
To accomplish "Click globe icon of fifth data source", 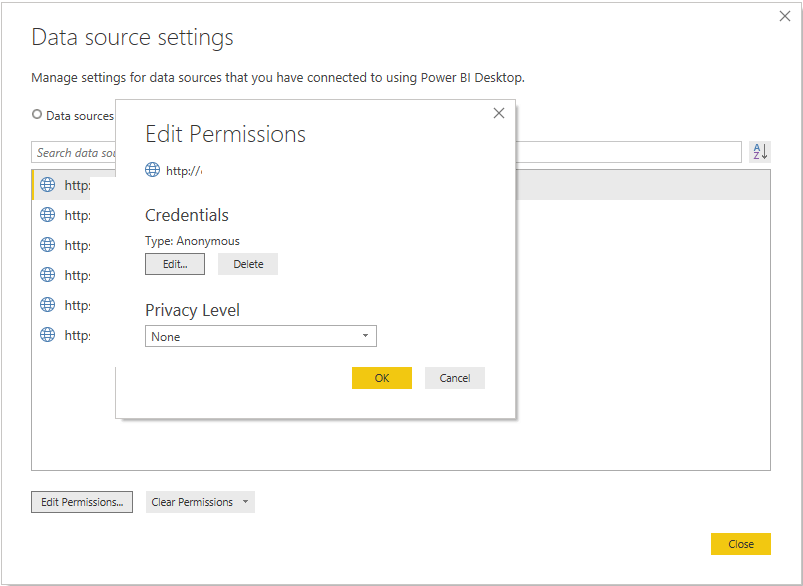I will (47, 305).
